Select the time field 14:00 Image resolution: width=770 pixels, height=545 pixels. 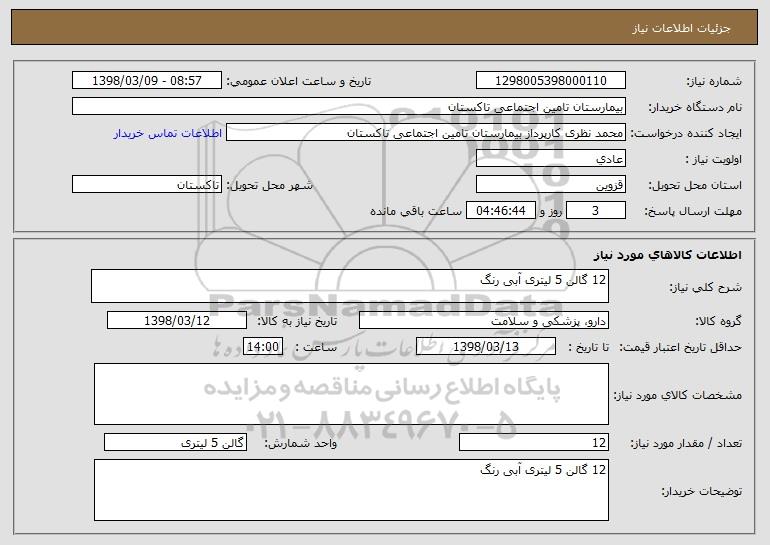pyautogui.click(x=263, y=347)
